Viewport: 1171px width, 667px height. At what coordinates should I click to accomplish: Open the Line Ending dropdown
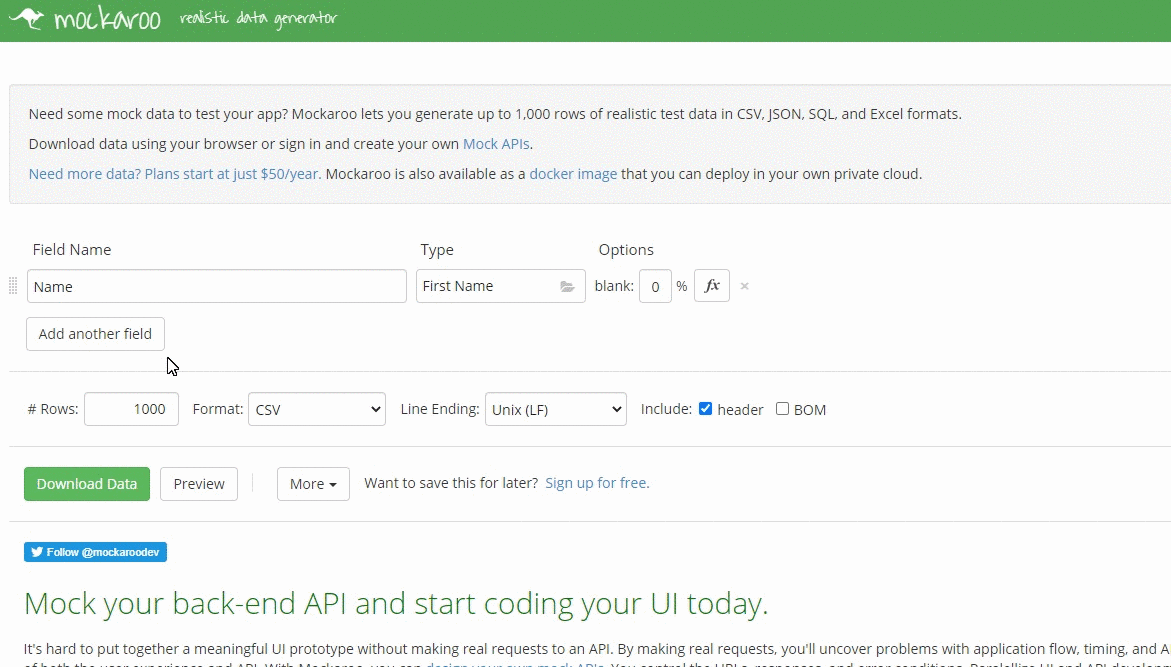point(556,409)
